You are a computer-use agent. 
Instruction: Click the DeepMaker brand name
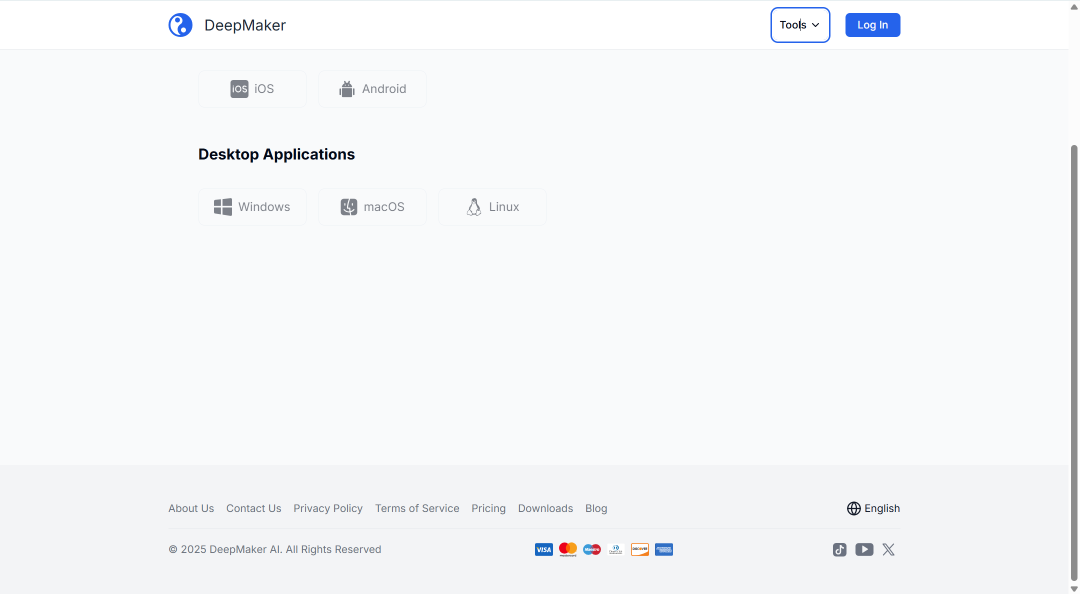tap(245, 25)
